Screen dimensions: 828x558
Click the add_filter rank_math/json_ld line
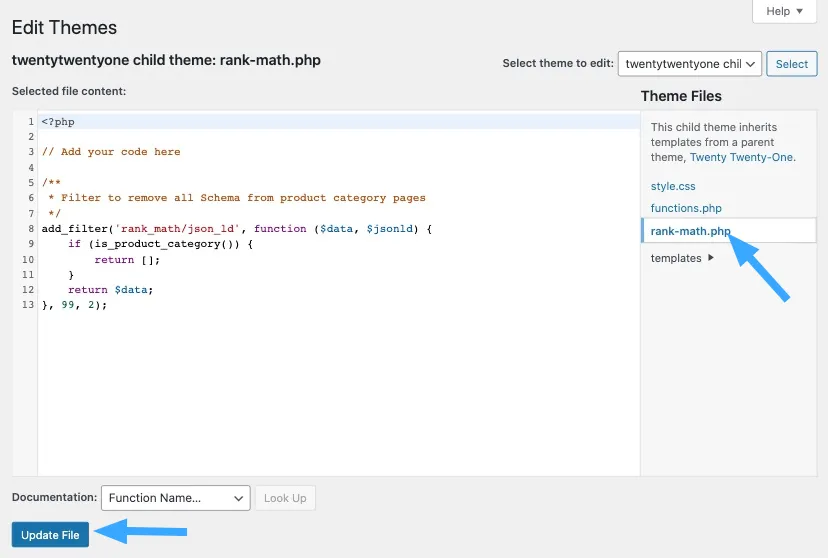click(x=237, y=229)
